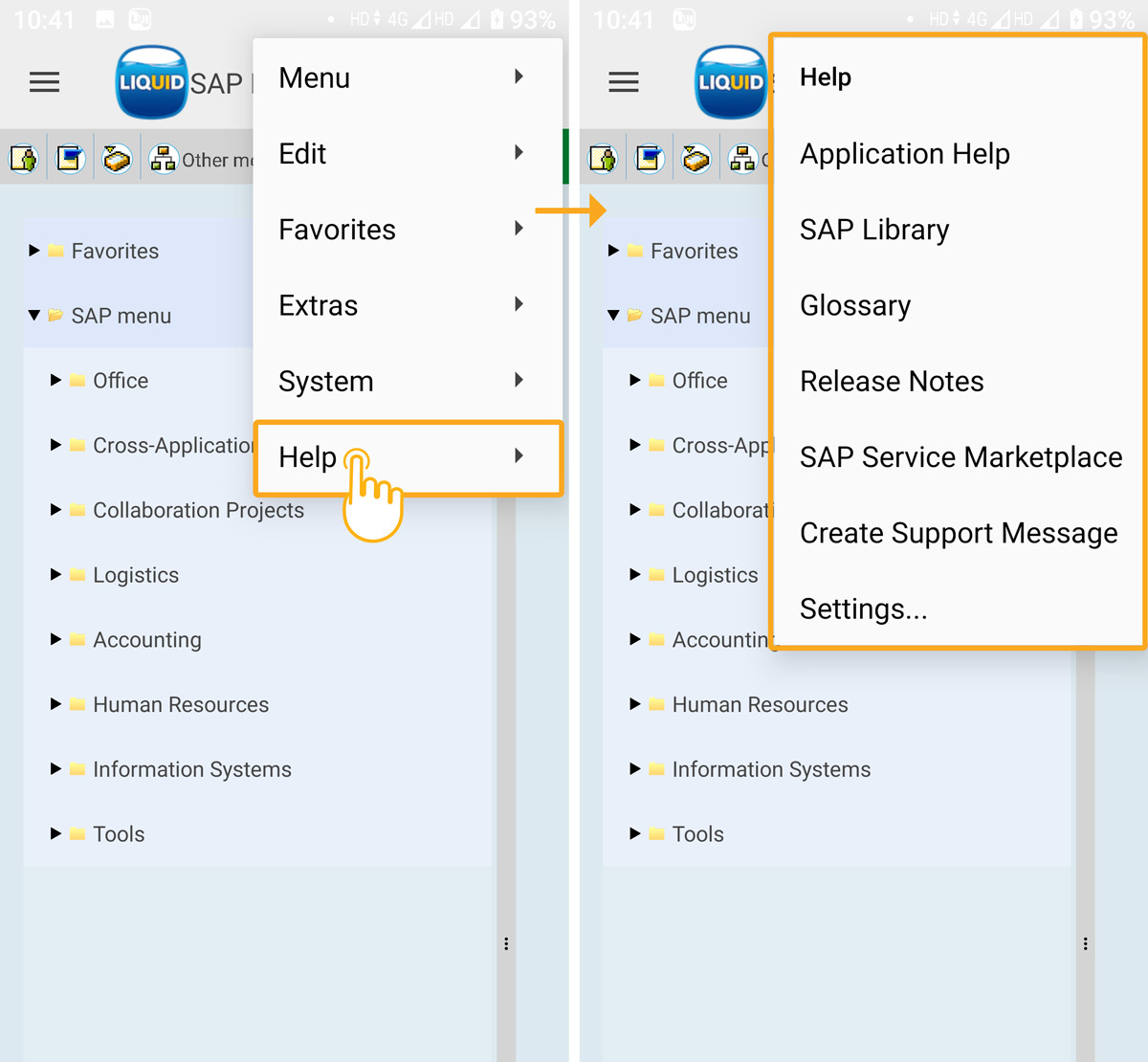Click Other menu hierarchy icon on left screen
1148x1062 pixels.
pos(164,159)
